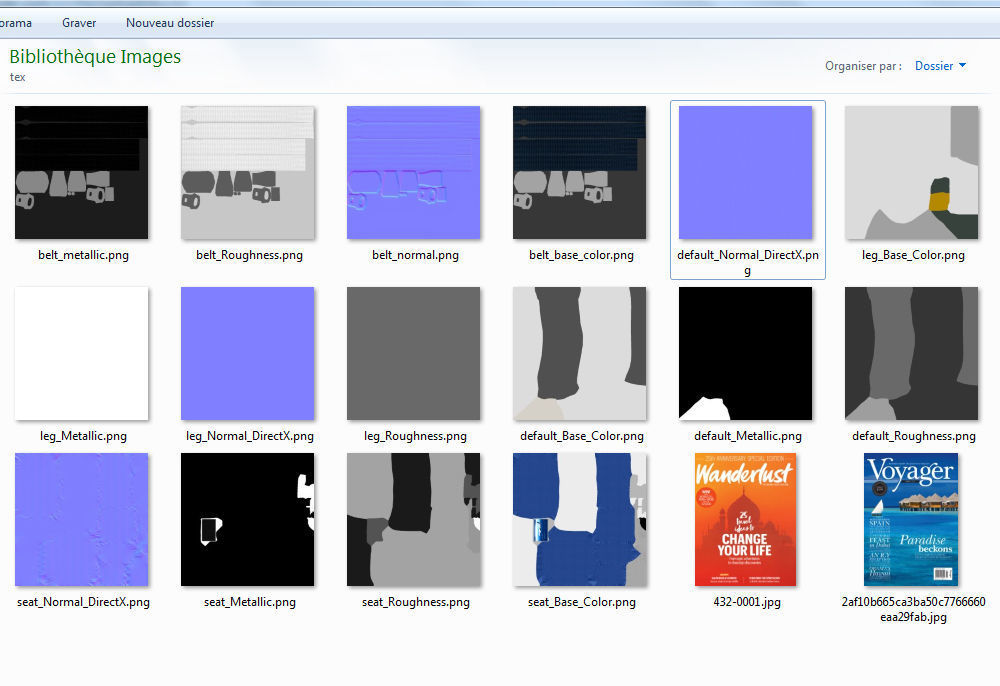Click the Graver toolbar button
The height and width of the screenshot is (686, 1000).
(x=79, y=23)
